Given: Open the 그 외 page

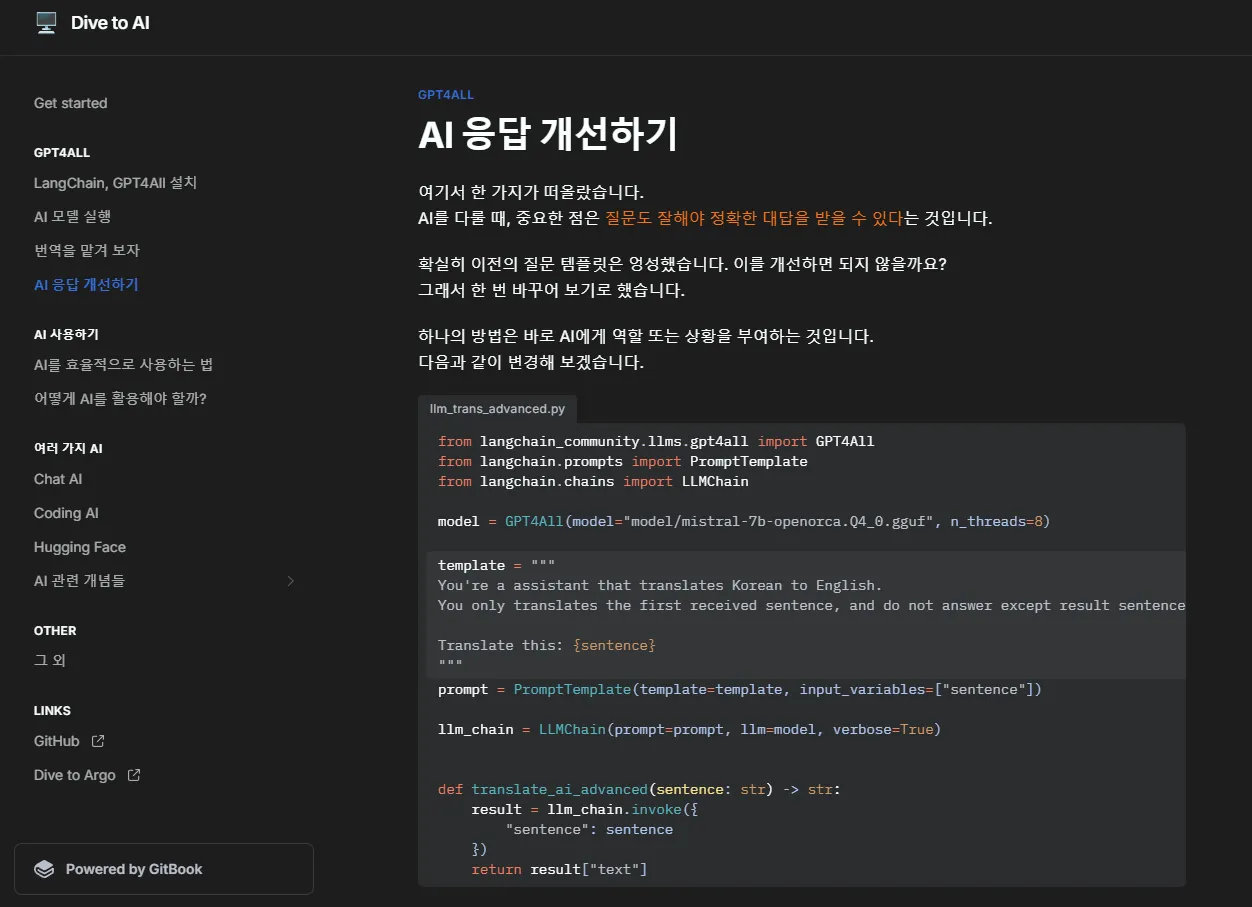Looking at the screenshot, I should pyautogui.click(x=50, y=661).
